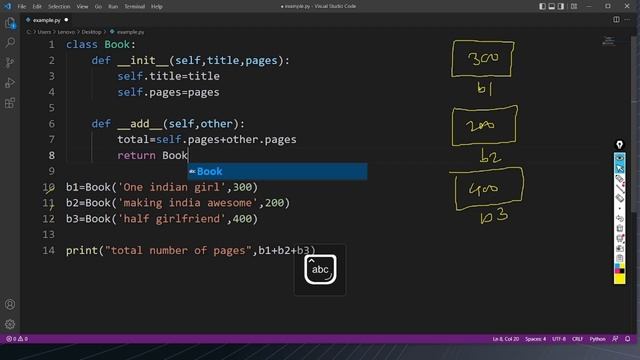Viewport: 640px width, 360px height.
Task: Open the Search view in activity bar
Action: coord(10,42)
